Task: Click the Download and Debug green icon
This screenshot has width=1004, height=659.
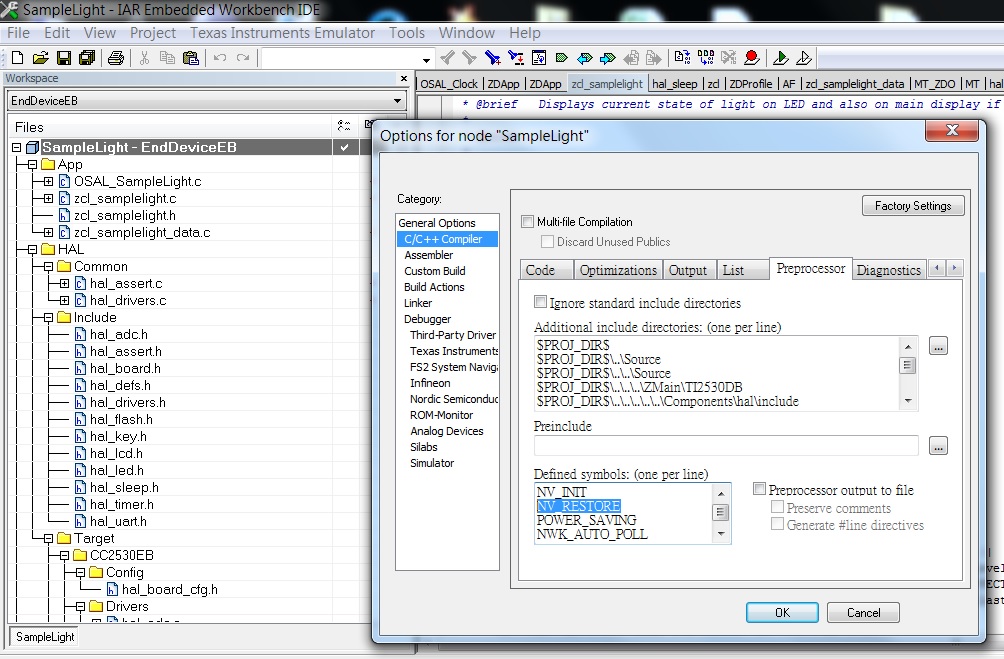Action: click(781, 58)
